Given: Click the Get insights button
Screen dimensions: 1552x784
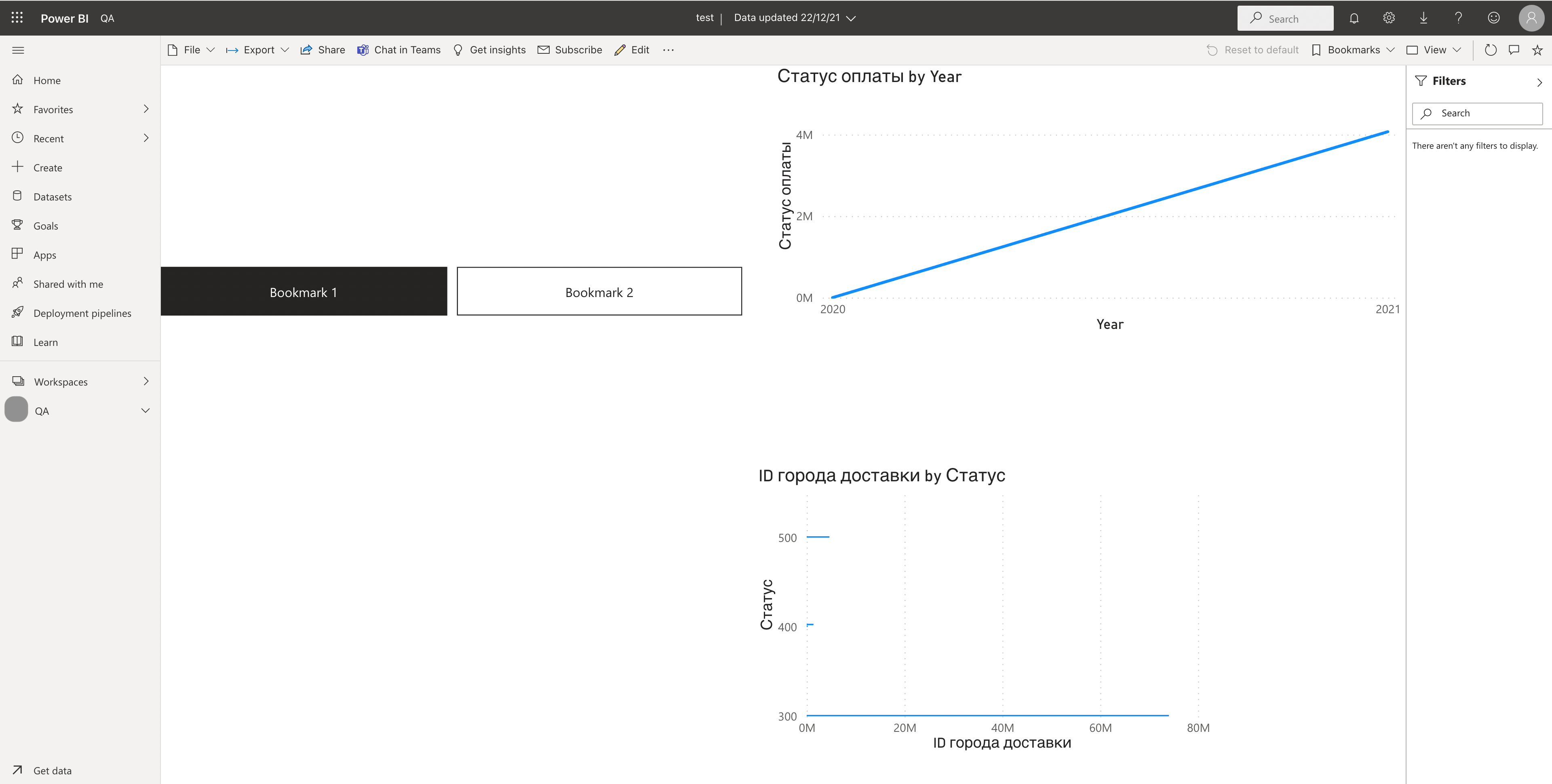Looking at the screenshot, I should tap(489, 50).
